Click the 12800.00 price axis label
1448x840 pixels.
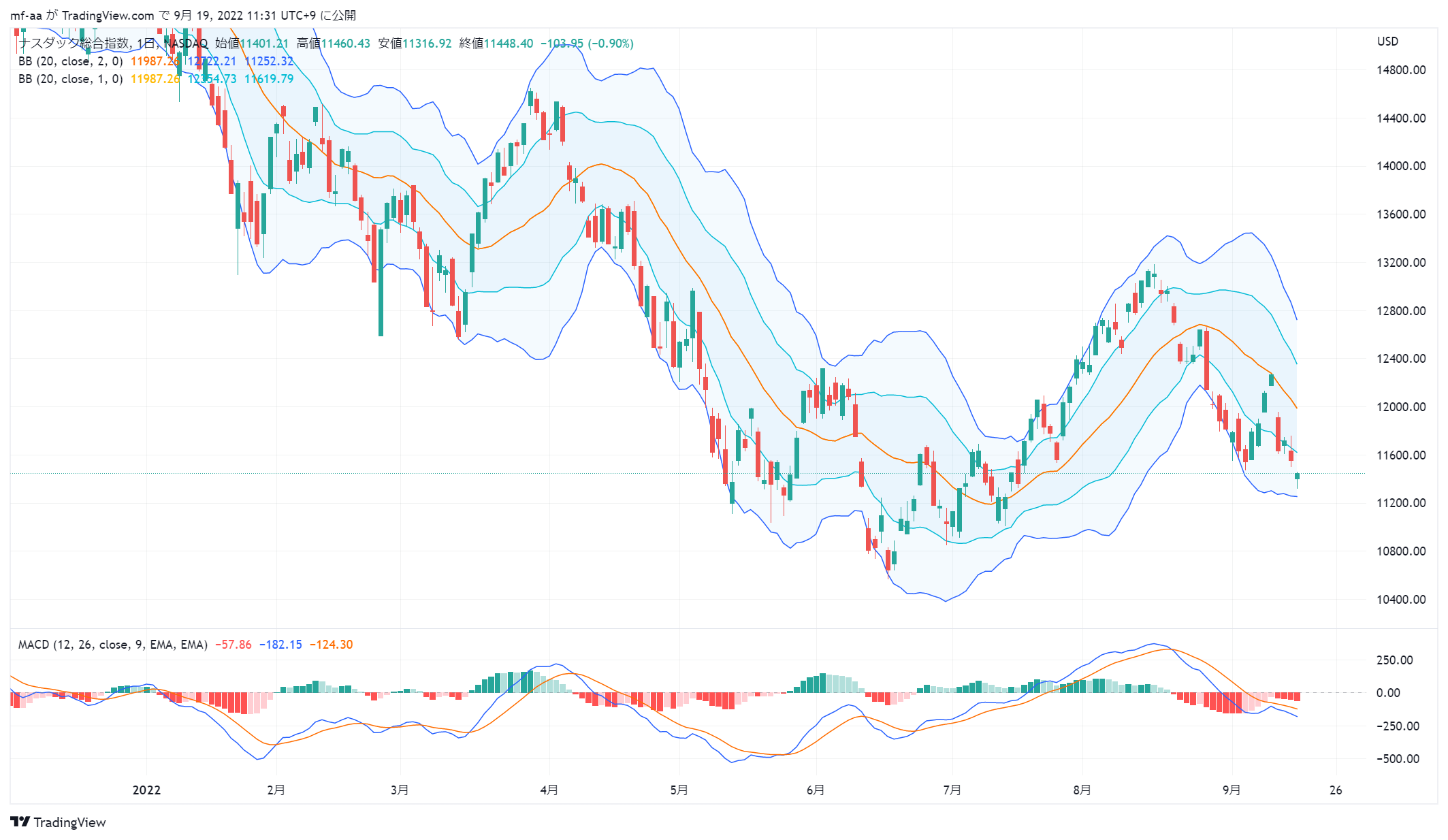1401,311
